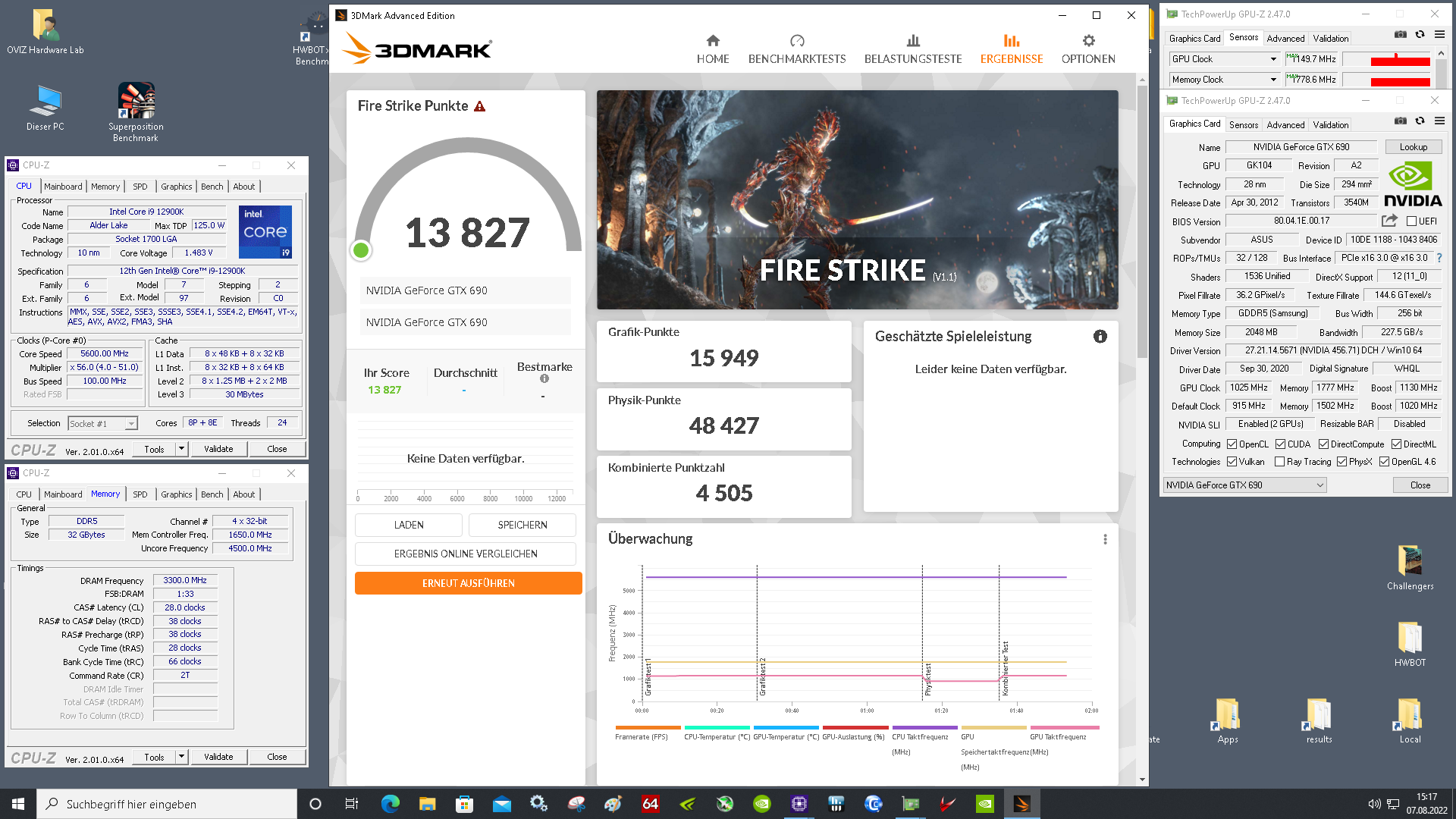Toggle the UEFI checkbox in GPU-Z
This screenshot has height=819, width=1456.
(x=1411, y=221)
